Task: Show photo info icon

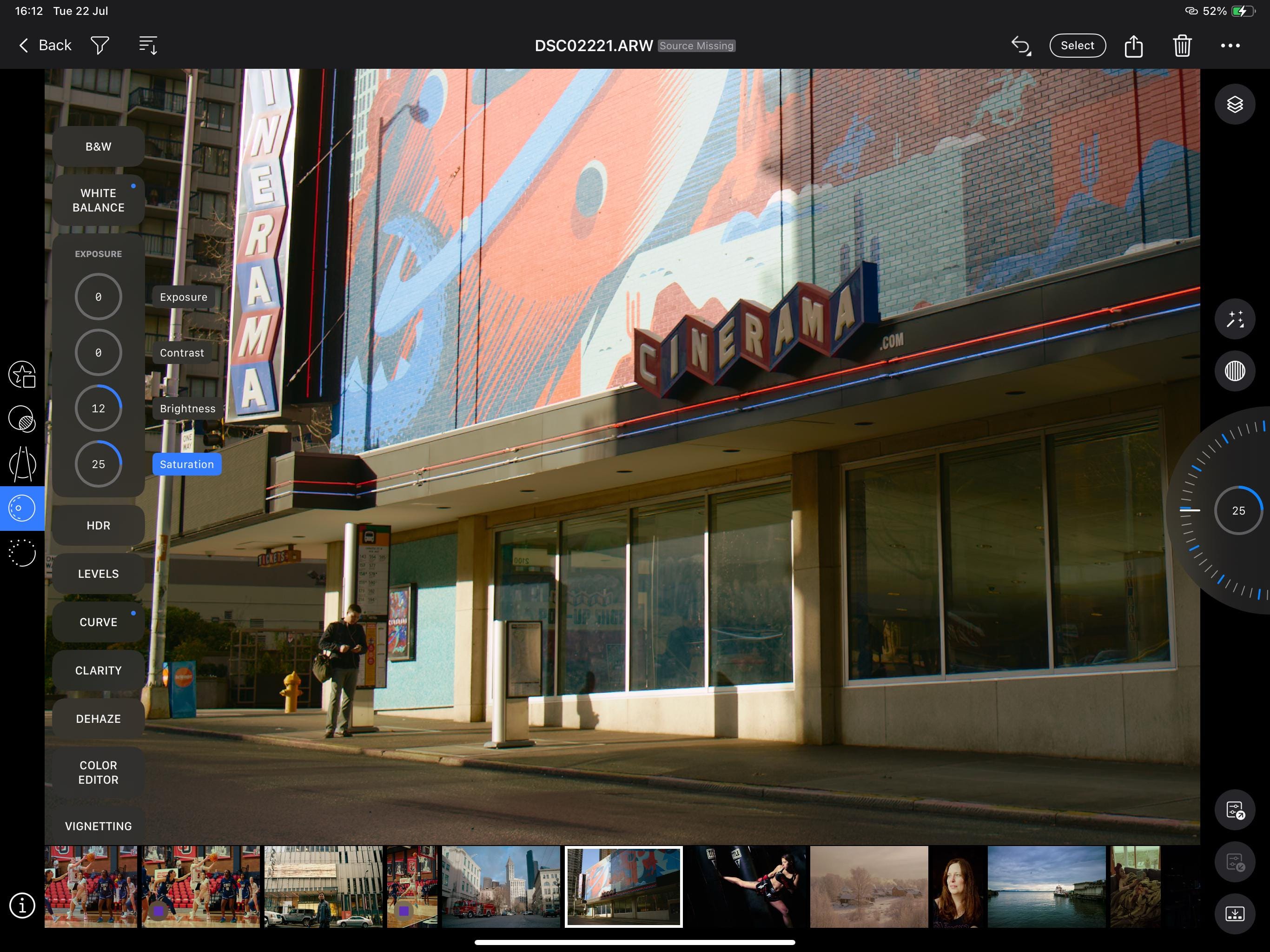Action: pyautogui.click(x=22, y=906)
